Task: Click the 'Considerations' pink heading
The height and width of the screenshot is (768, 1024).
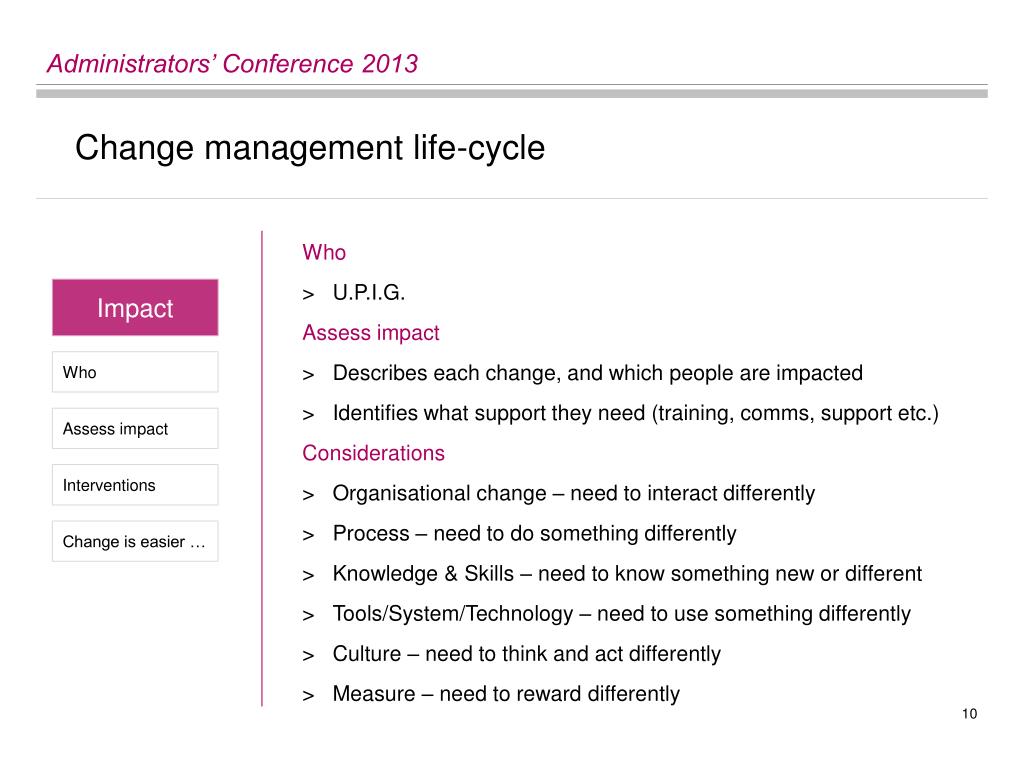Action: [x=374, y=453]
